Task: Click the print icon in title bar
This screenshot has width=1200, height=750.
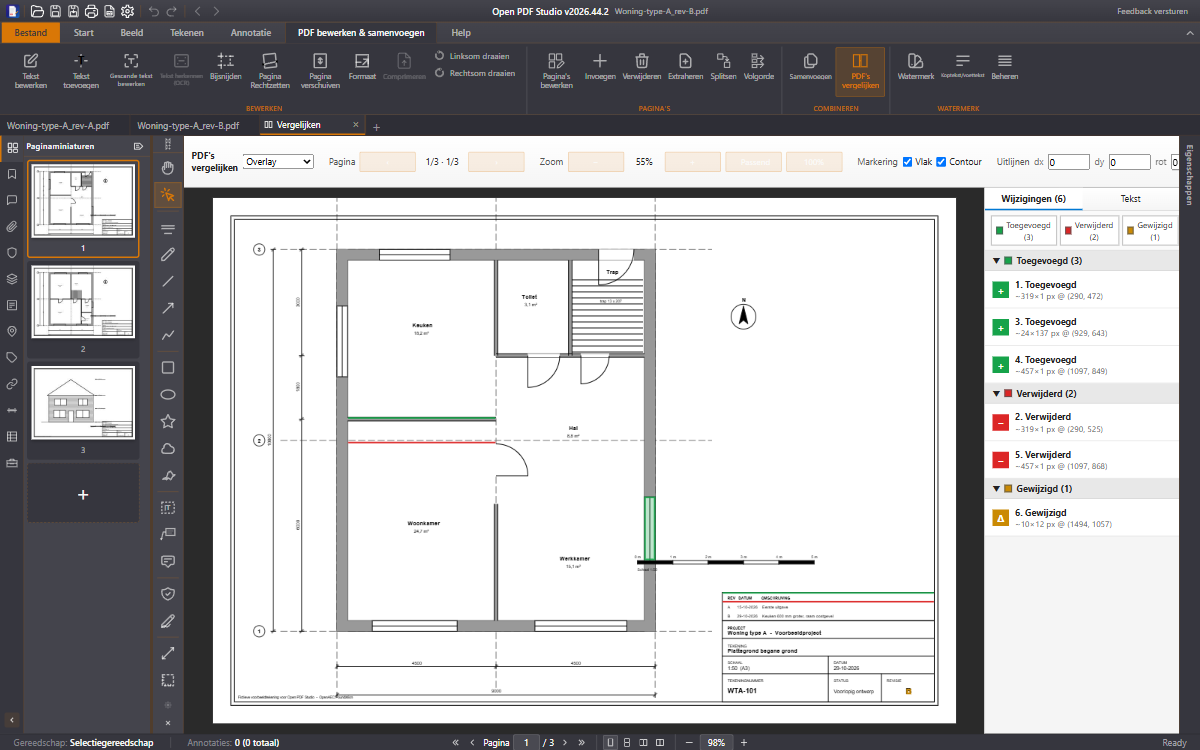Action: [x=91, y=11]
